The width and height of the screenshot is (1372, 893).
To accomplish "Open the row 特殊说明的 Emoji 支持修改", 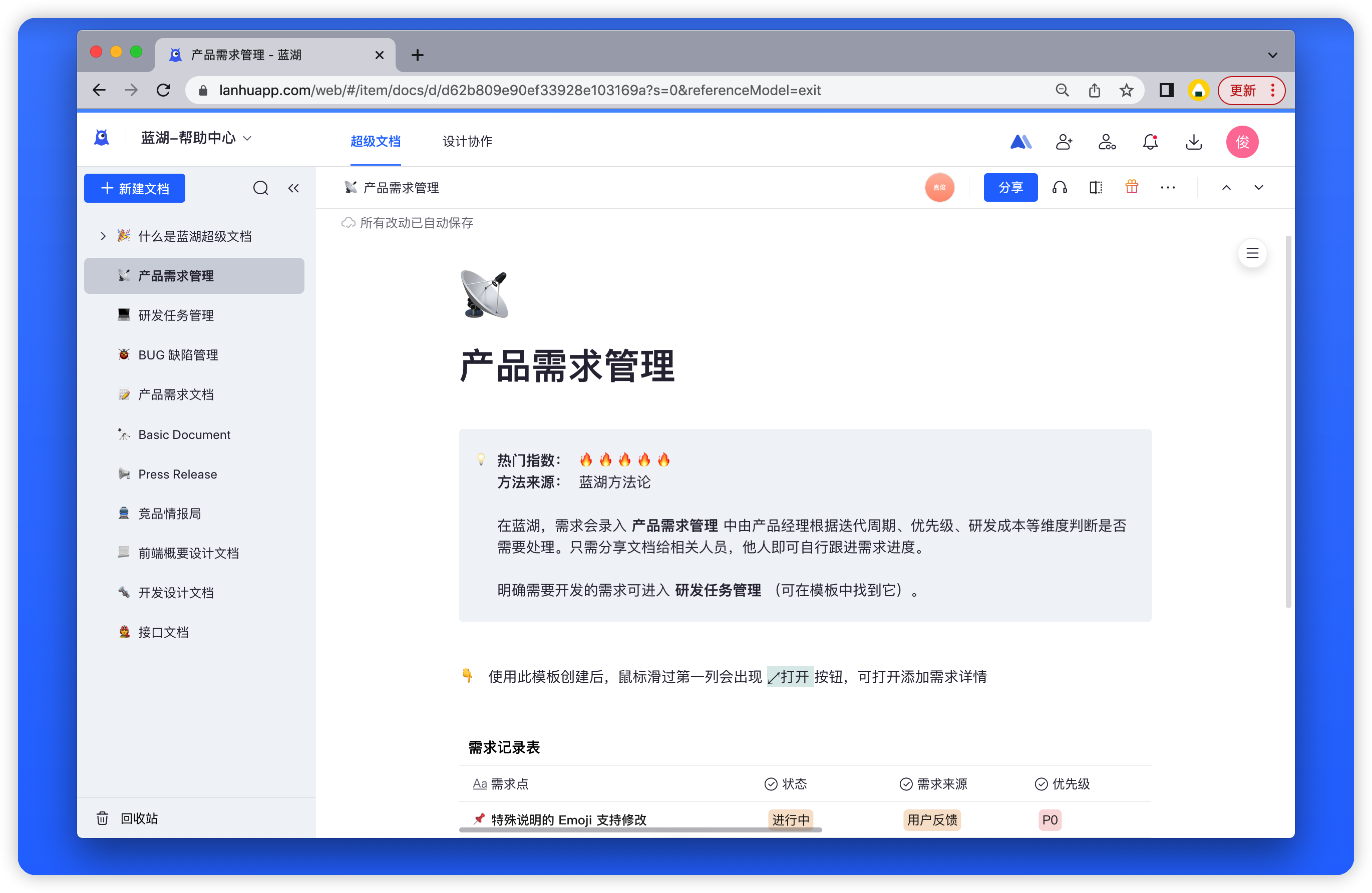I will click(x=568, y=819).
